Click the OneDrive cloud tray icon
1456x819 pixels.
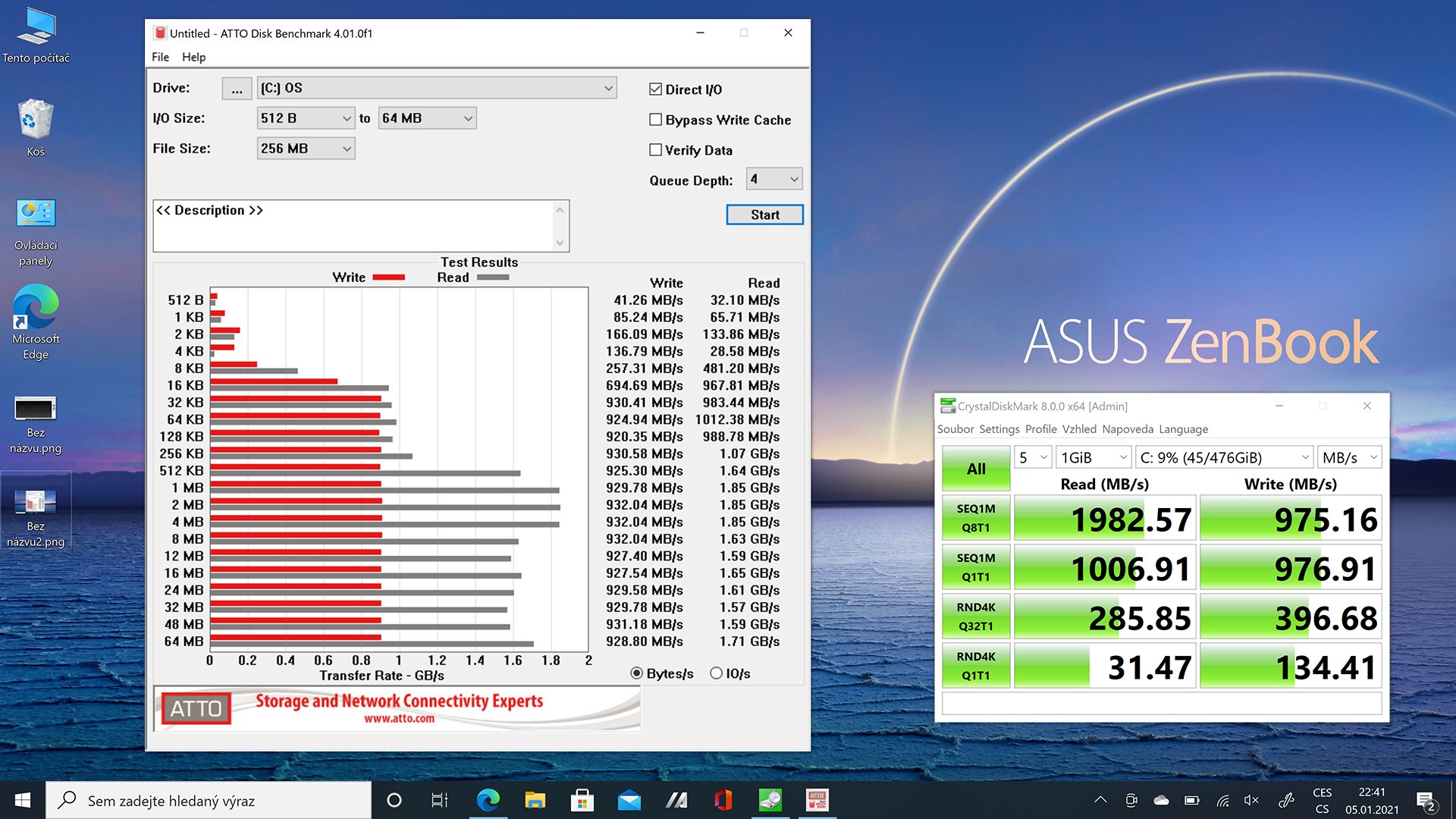click(x=1161, y=800)
